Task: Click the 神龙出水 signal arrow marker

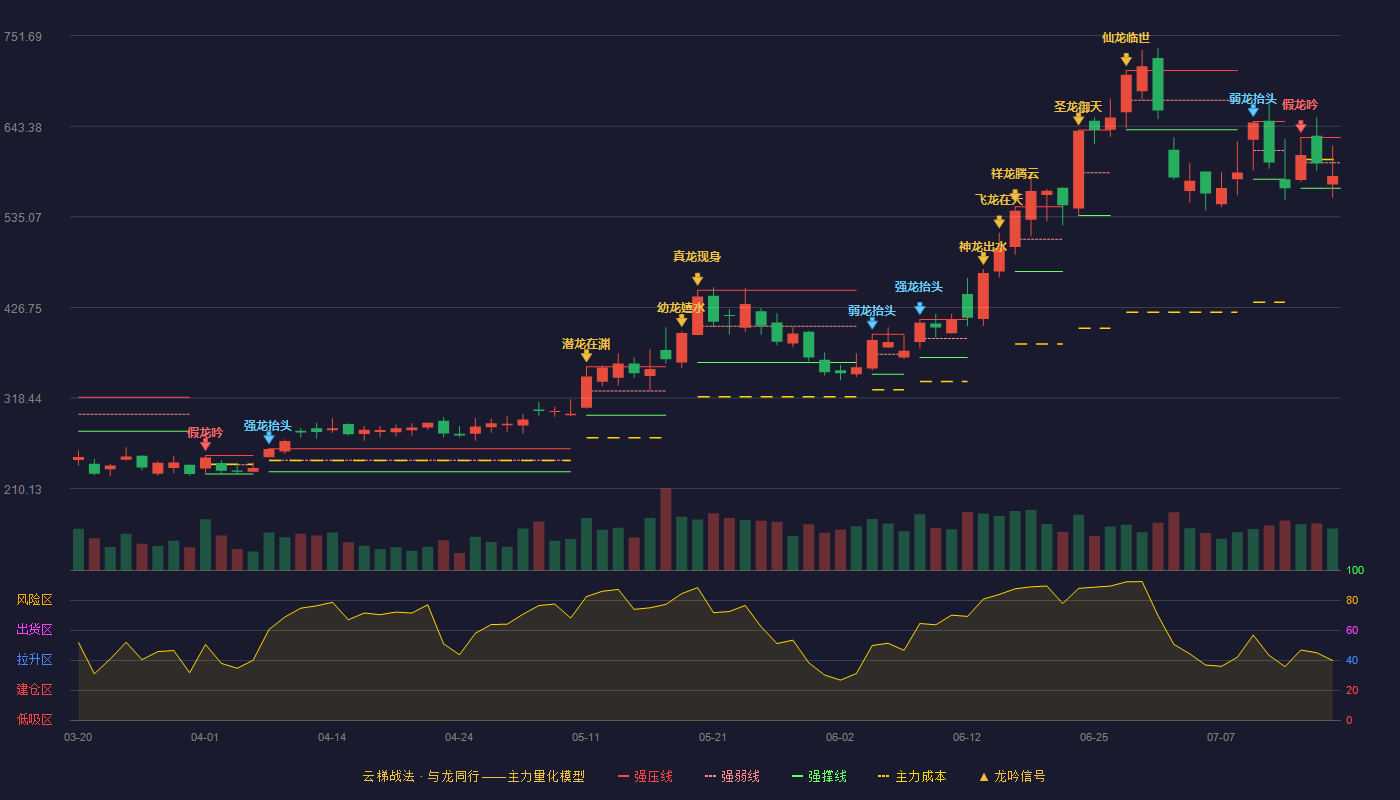Action: [x=983, y=259]
